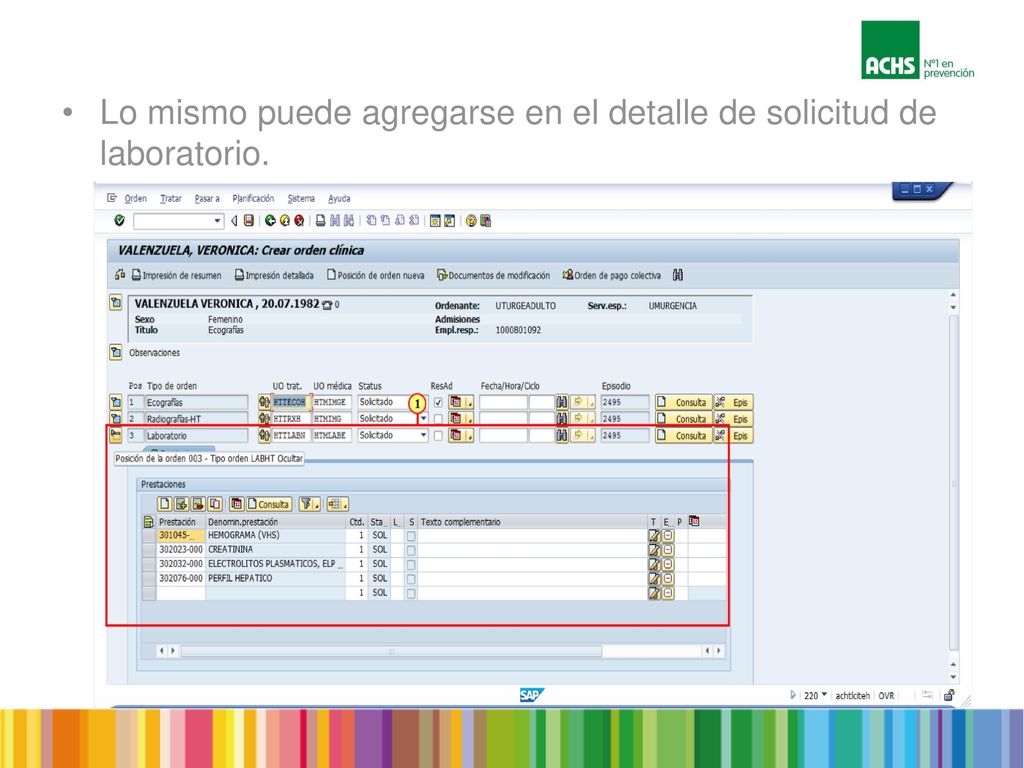Click the yellow Exit arrow icon
The width and height of the screenshot is (1024, 768).
coord(285,221)
